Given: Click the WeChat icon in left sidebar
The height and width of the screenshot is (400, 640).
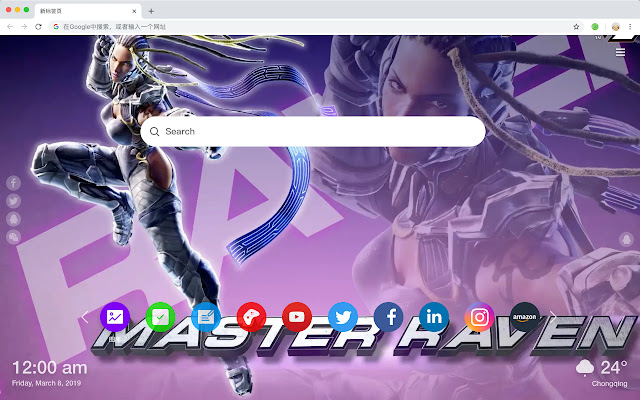Looking at the screenshot, I should coord(13,237).
